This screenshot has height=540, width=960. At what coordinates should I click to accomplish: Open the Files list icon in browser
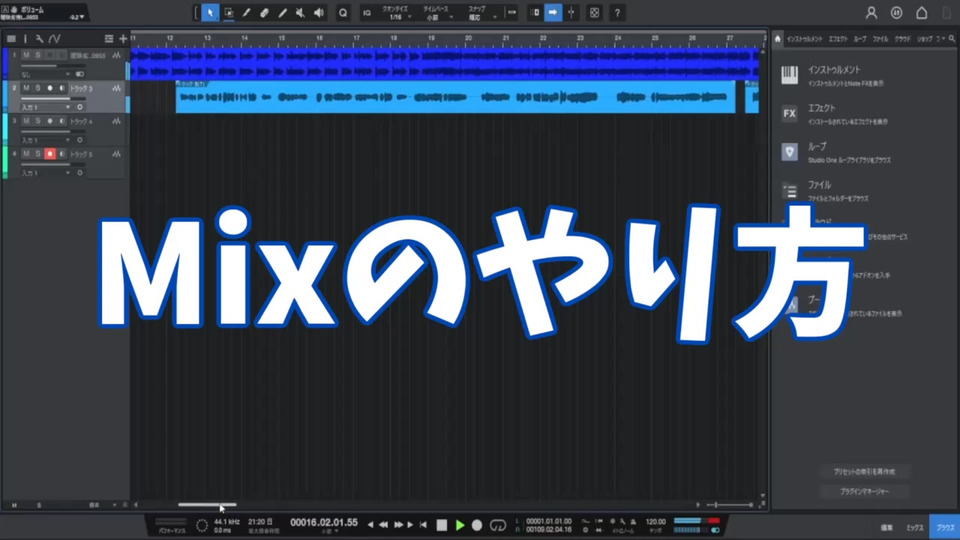[790, 191]
